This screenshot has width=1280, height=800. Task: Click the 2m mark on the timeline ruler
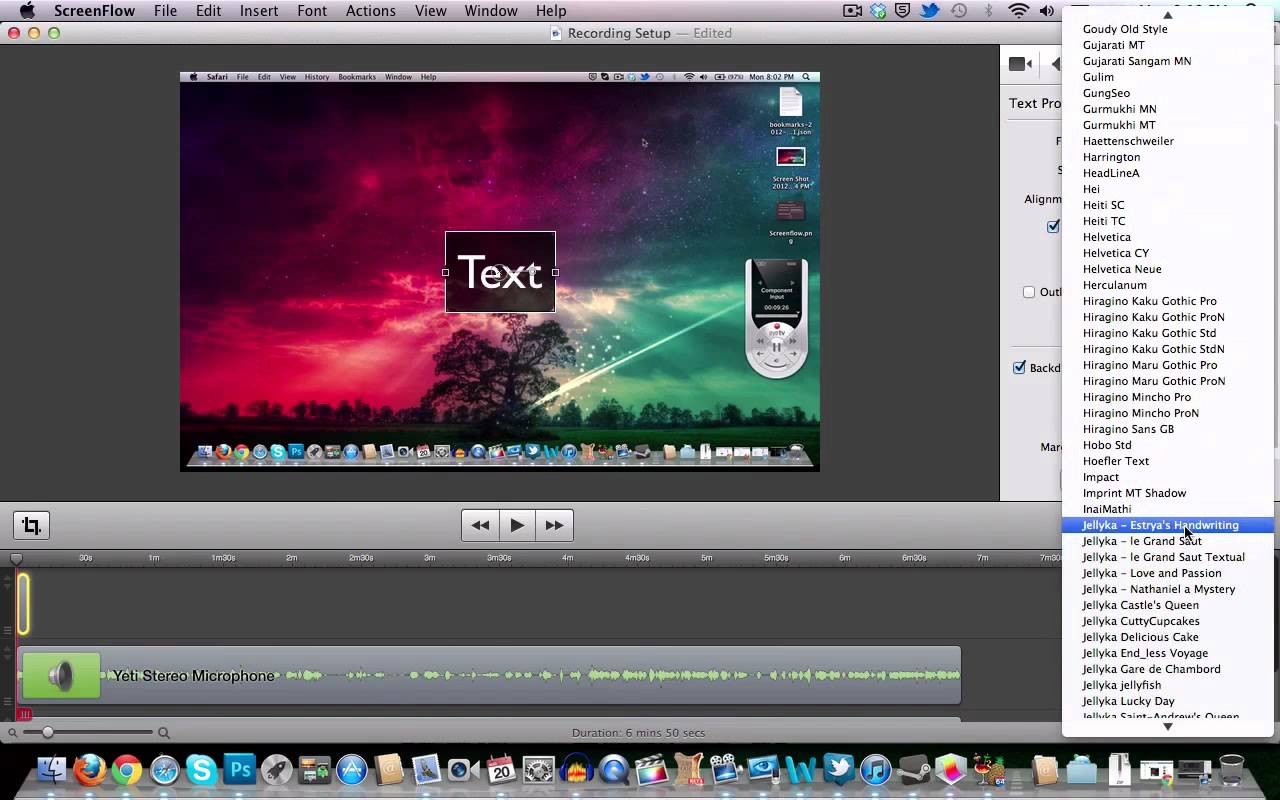click(291, 558)
